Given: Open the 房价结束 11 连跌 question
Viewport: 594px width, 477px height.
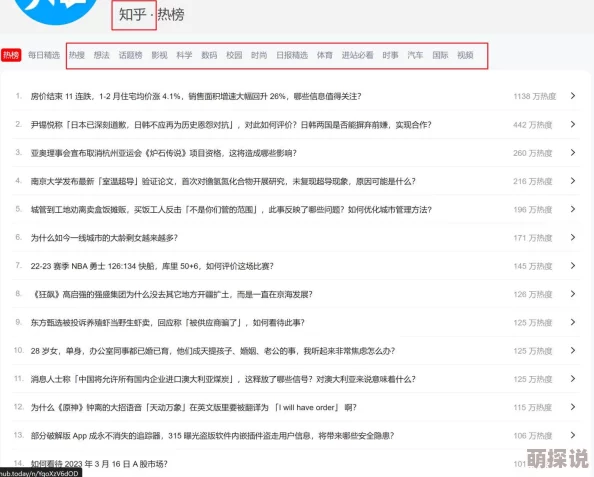Looking at the screenshot, I should (x=196, y=96).
